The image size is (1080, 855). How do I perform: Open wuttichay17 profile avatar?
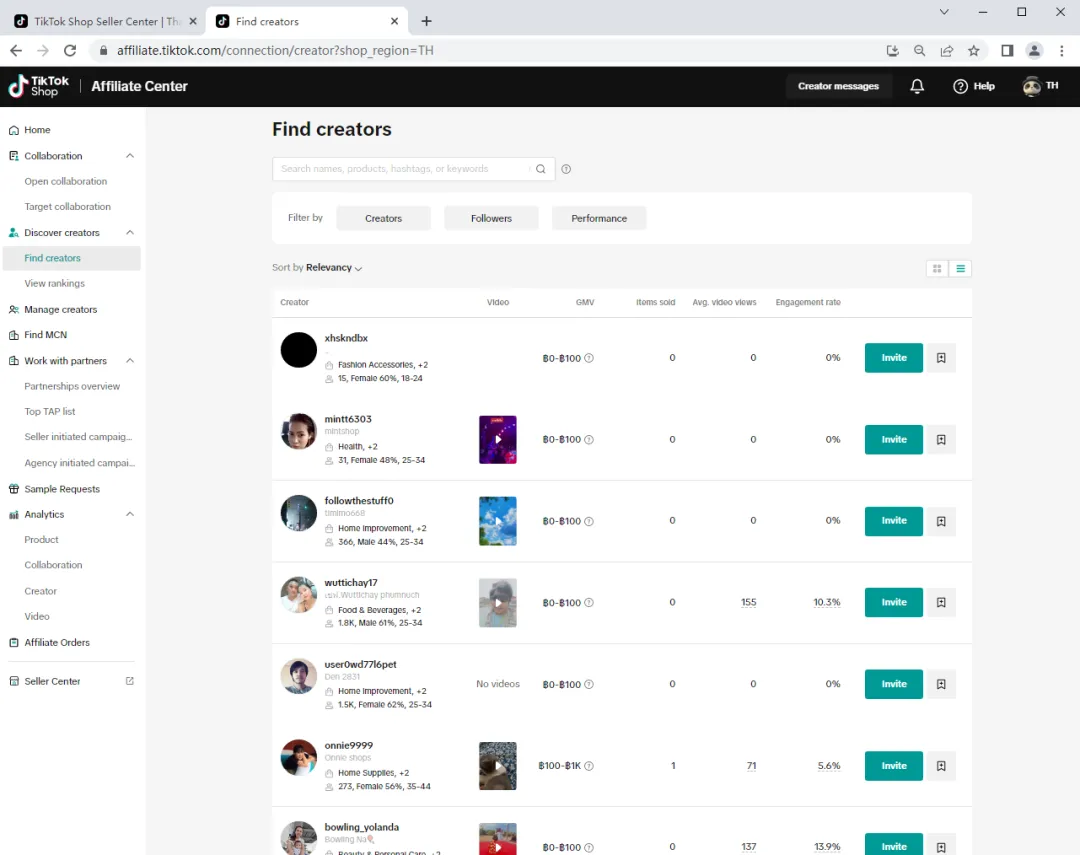(x=298, y=595)
